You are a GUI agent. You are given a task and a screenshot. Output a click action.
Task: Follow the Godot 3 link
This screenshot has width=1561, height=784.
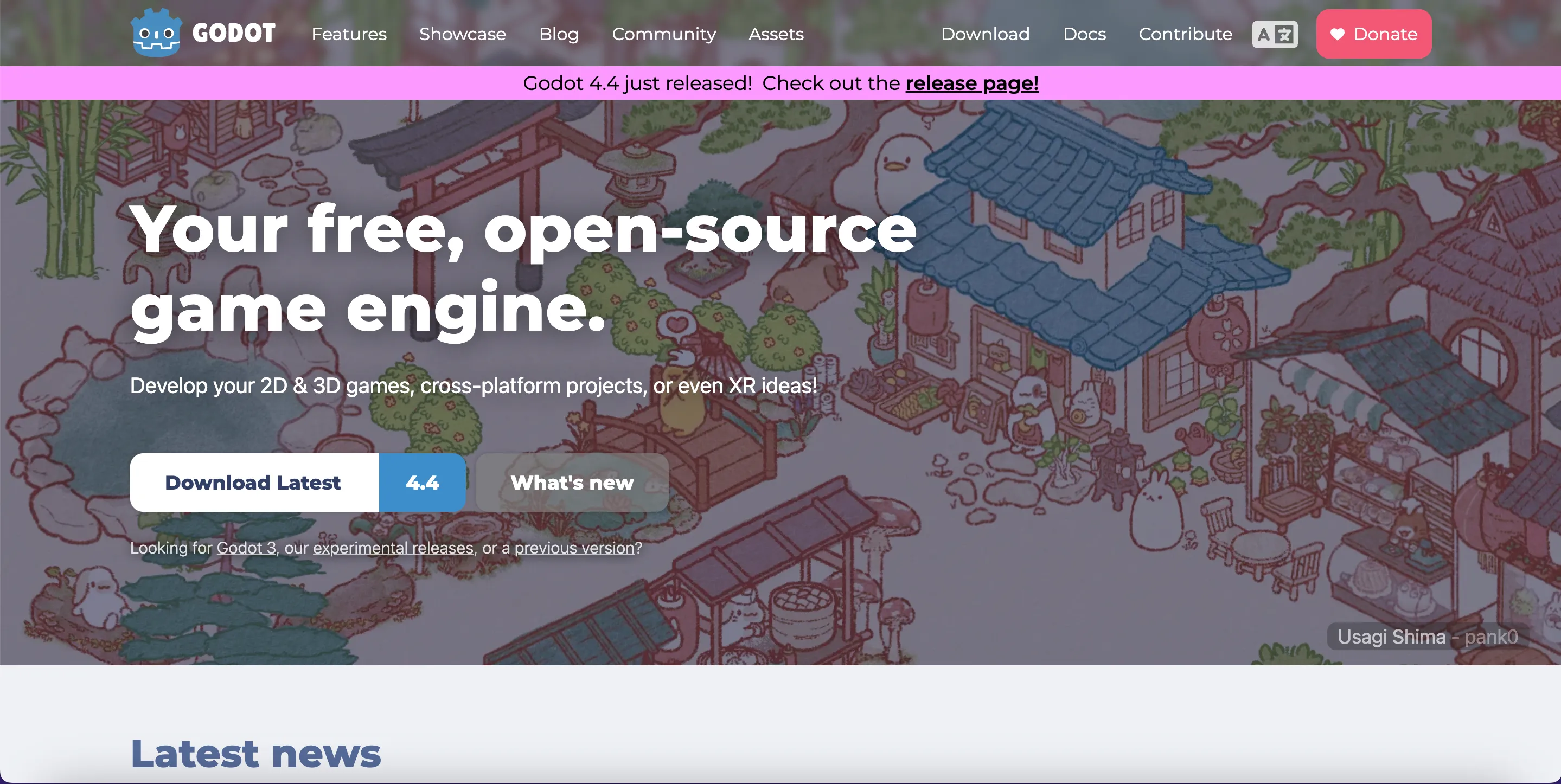pyautogui.click(x=246, y=548)
